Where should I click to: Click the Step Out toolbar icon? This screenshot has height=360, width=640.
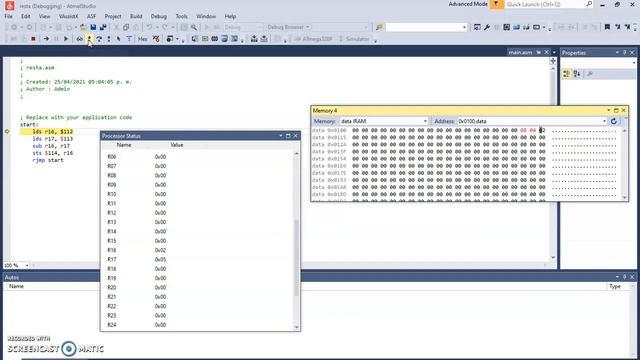tap(109, 39)
